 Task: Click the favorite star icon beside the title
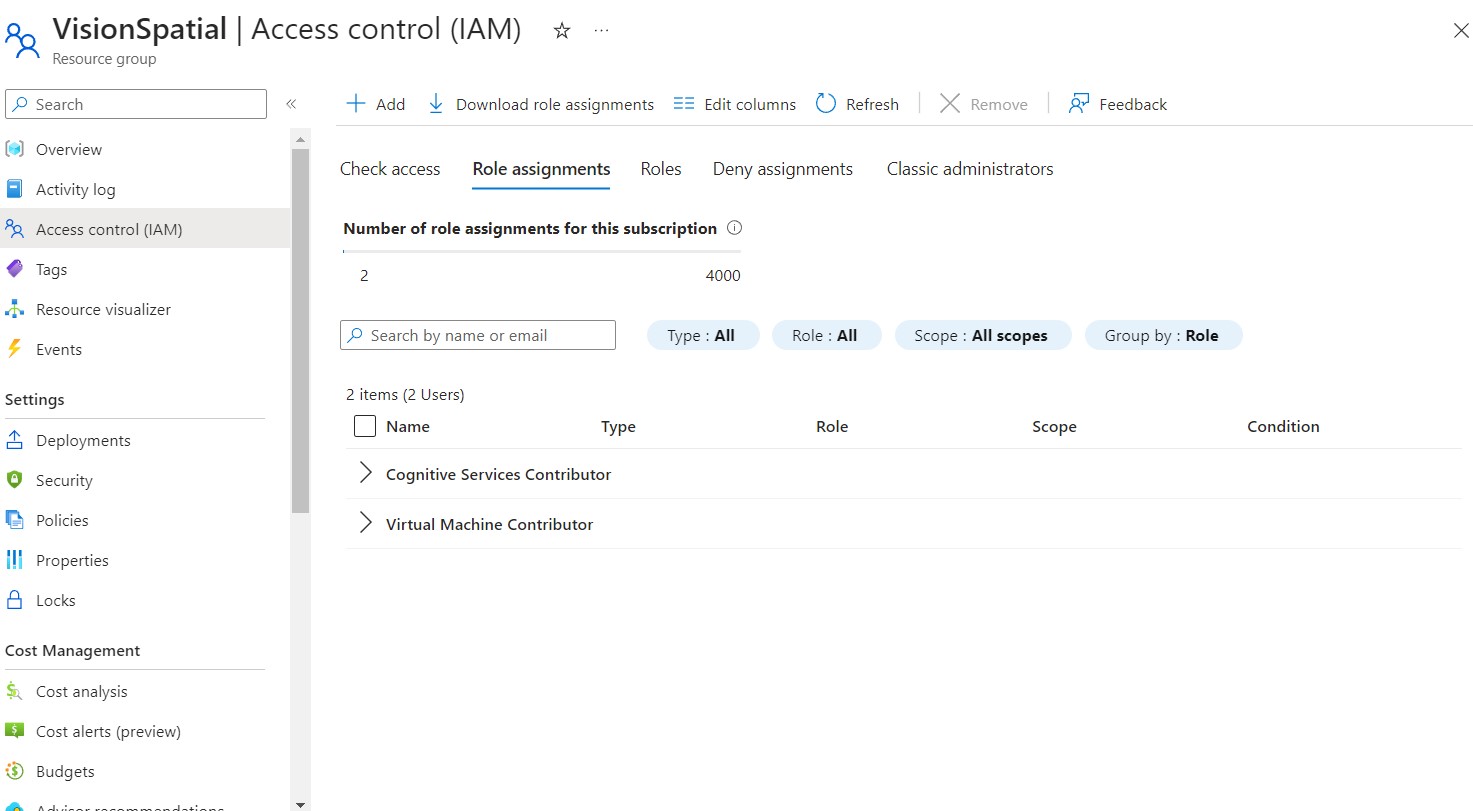click(x=562, y=31)
